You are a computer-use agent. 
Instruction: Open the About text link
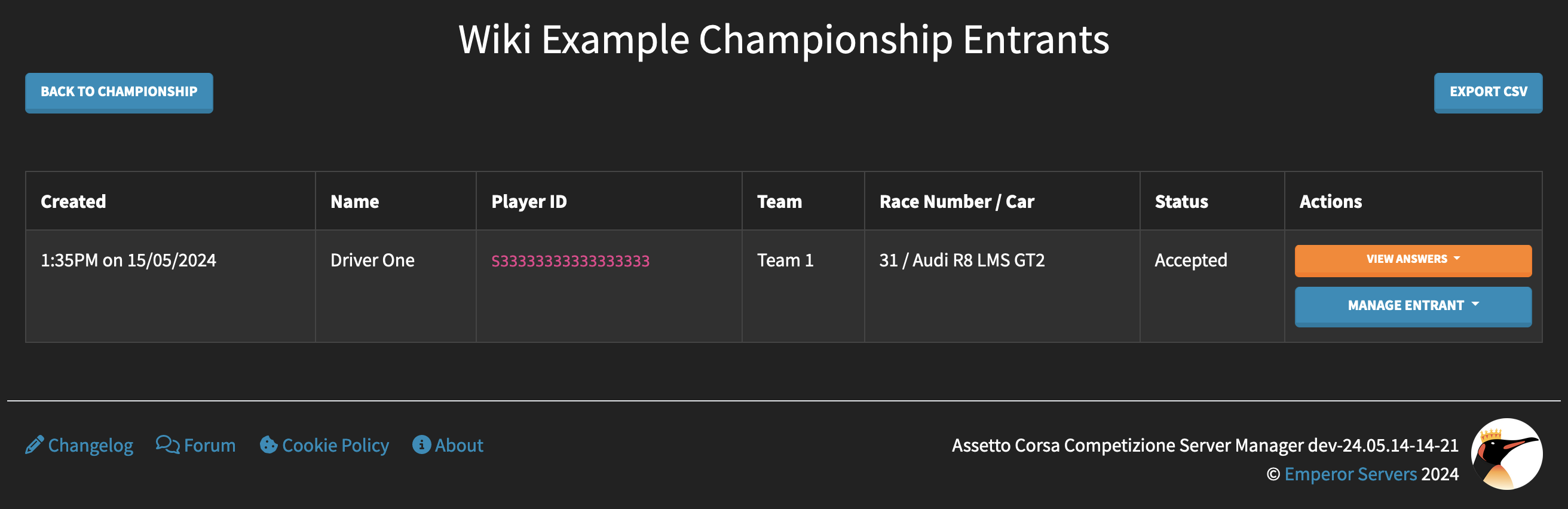tap(459, 446)
